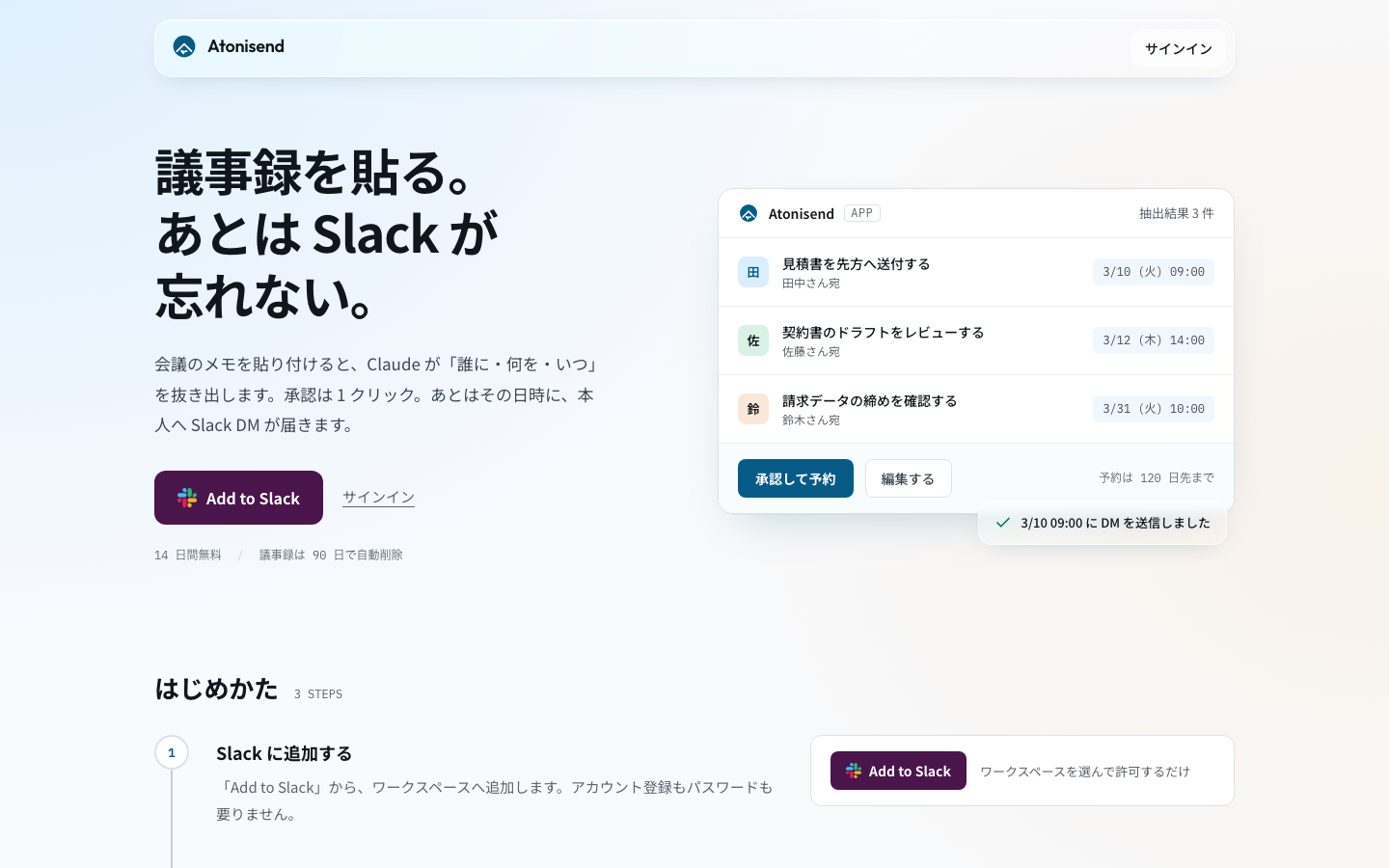
Task: Select the 契約書のドラフトをレビューする task
Action: [x=884, y=332]
